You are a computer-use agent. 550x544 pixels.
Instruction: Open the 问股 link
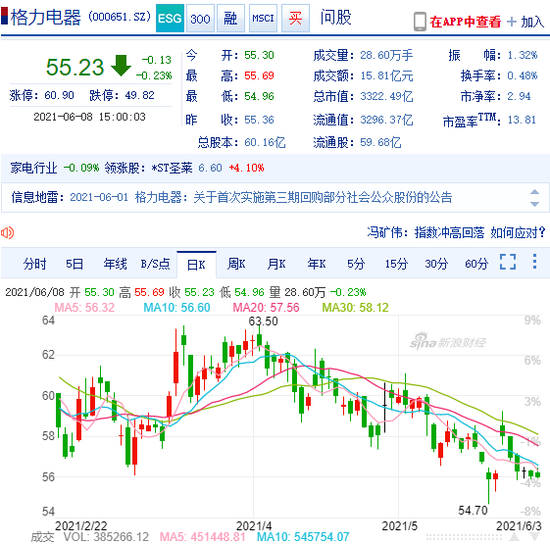tap(336, 18)
